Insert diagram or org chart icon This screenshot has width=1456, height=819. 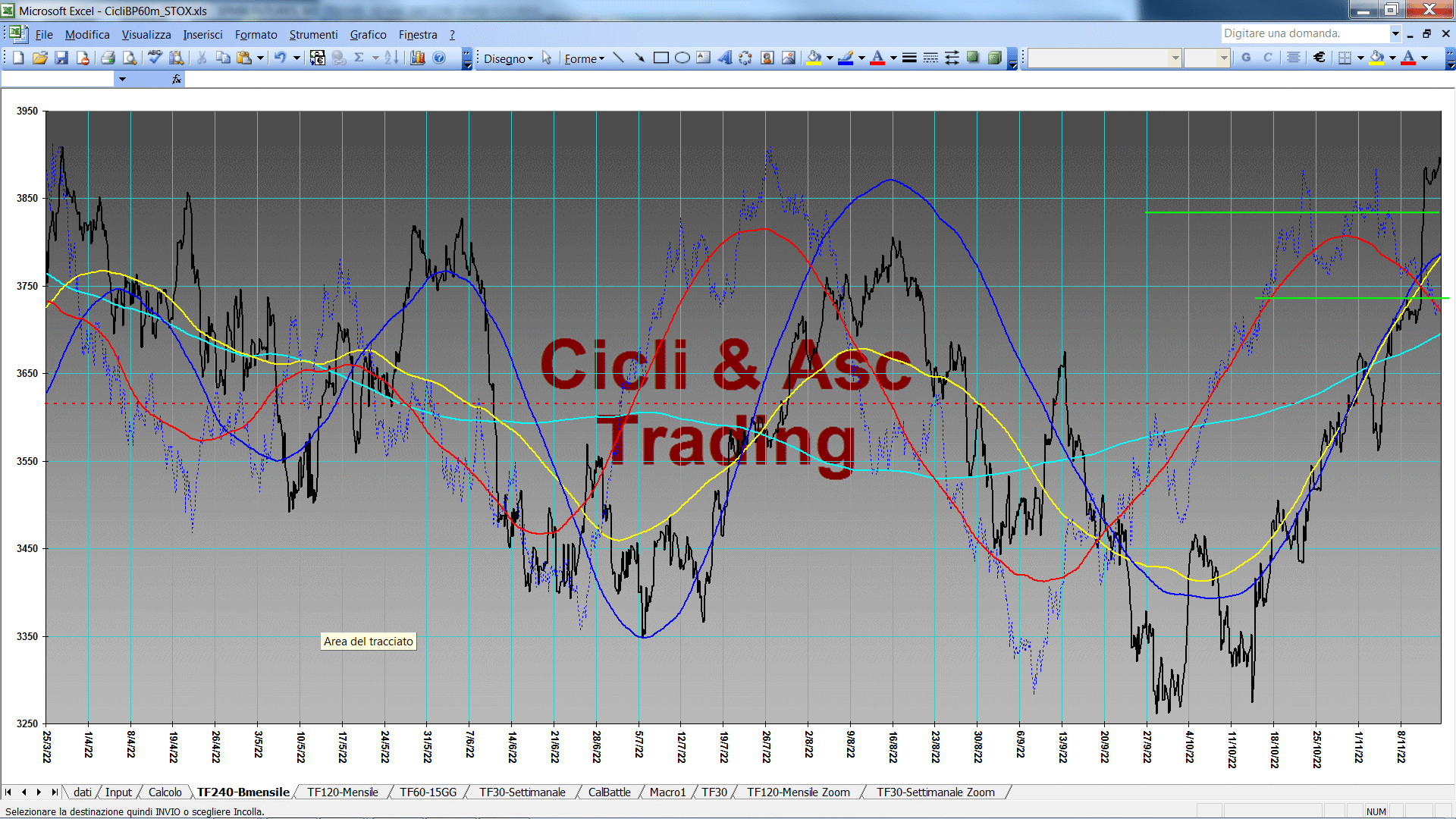(x=745, y=58)
